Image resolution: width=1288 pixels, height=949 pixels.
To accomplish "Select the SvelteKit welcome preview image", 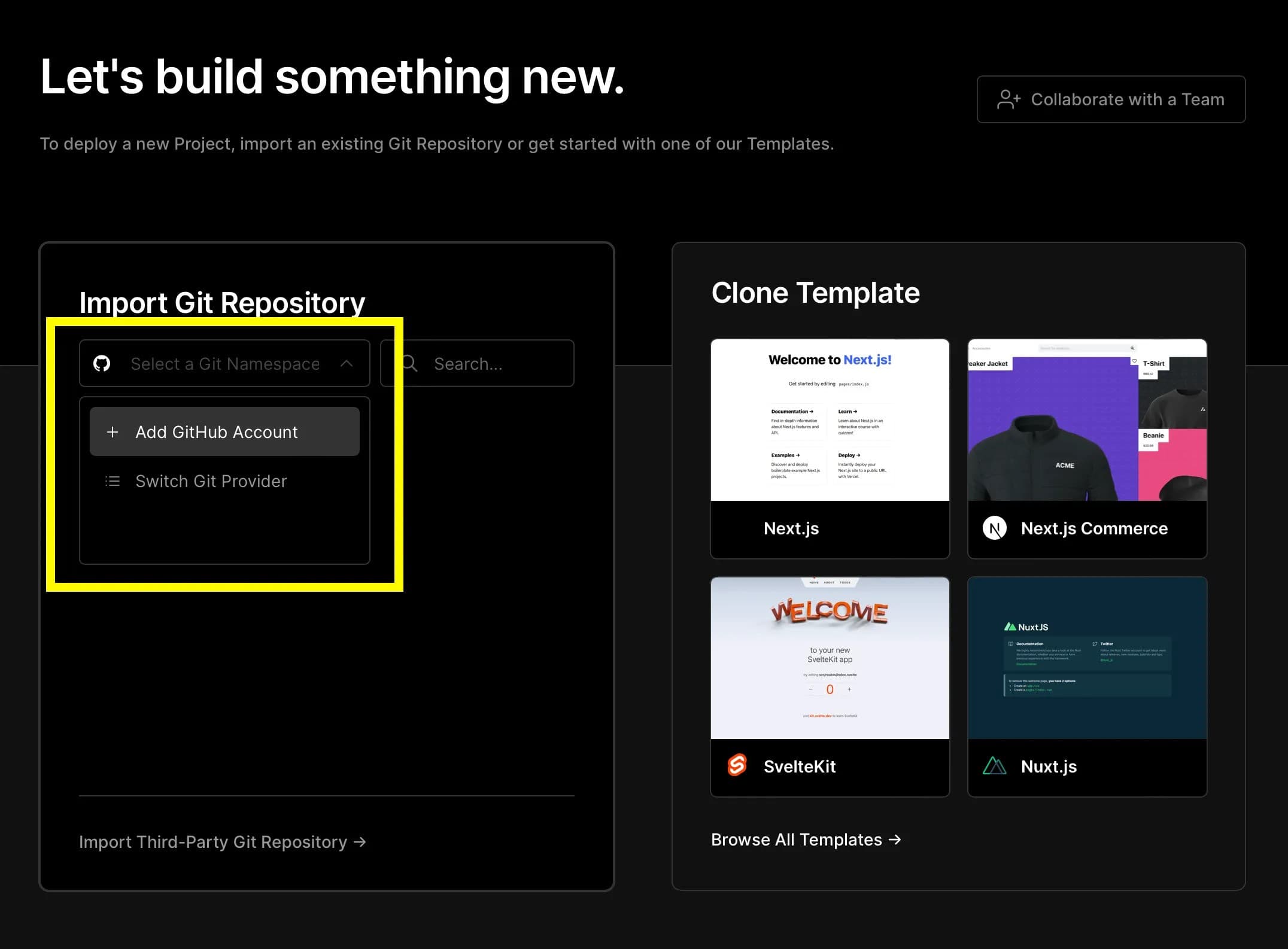I will (x=830, y=658).
